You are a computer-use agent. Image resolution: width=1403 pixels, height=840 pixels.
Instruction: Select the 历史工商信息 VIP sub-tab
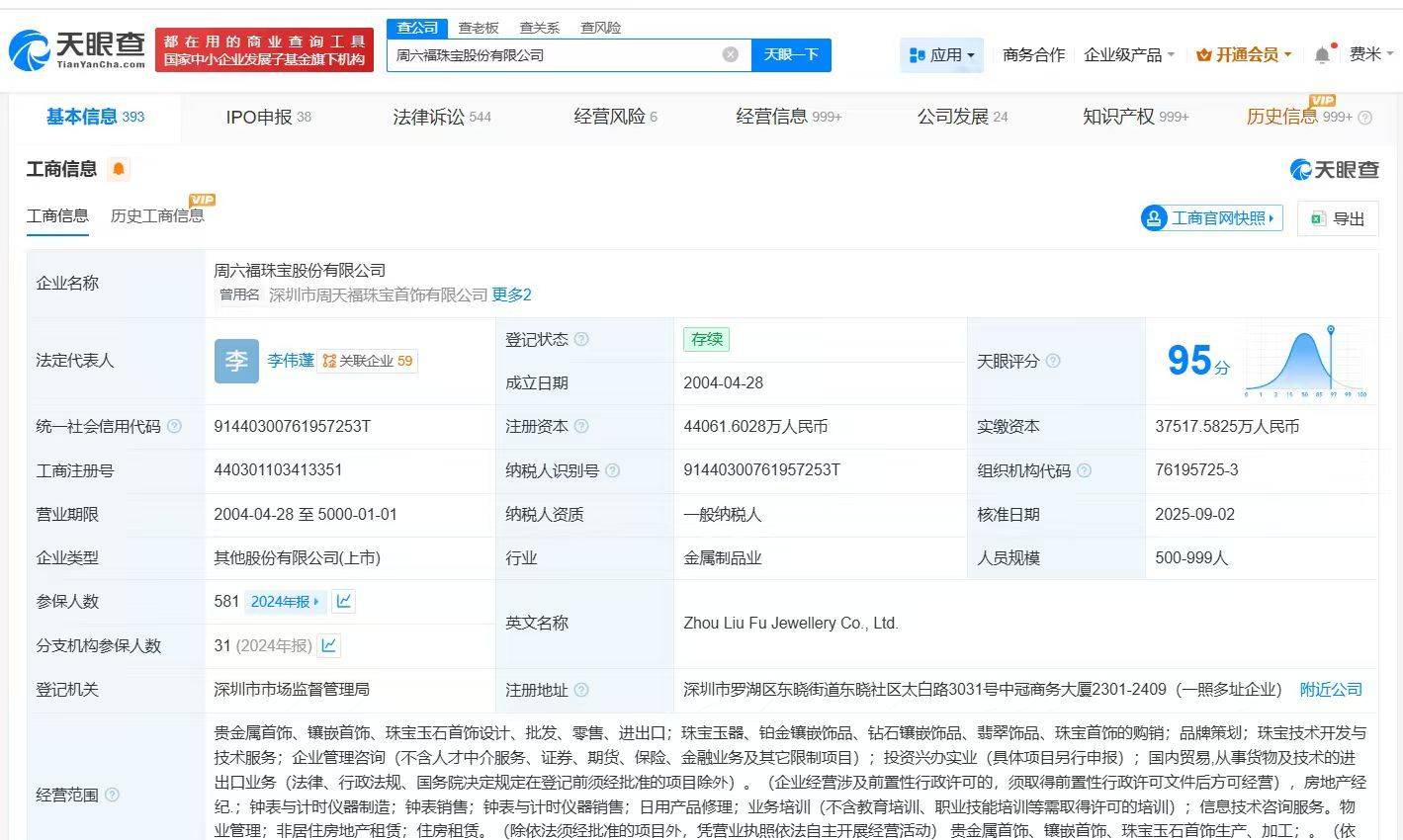(x=158, y=215)
